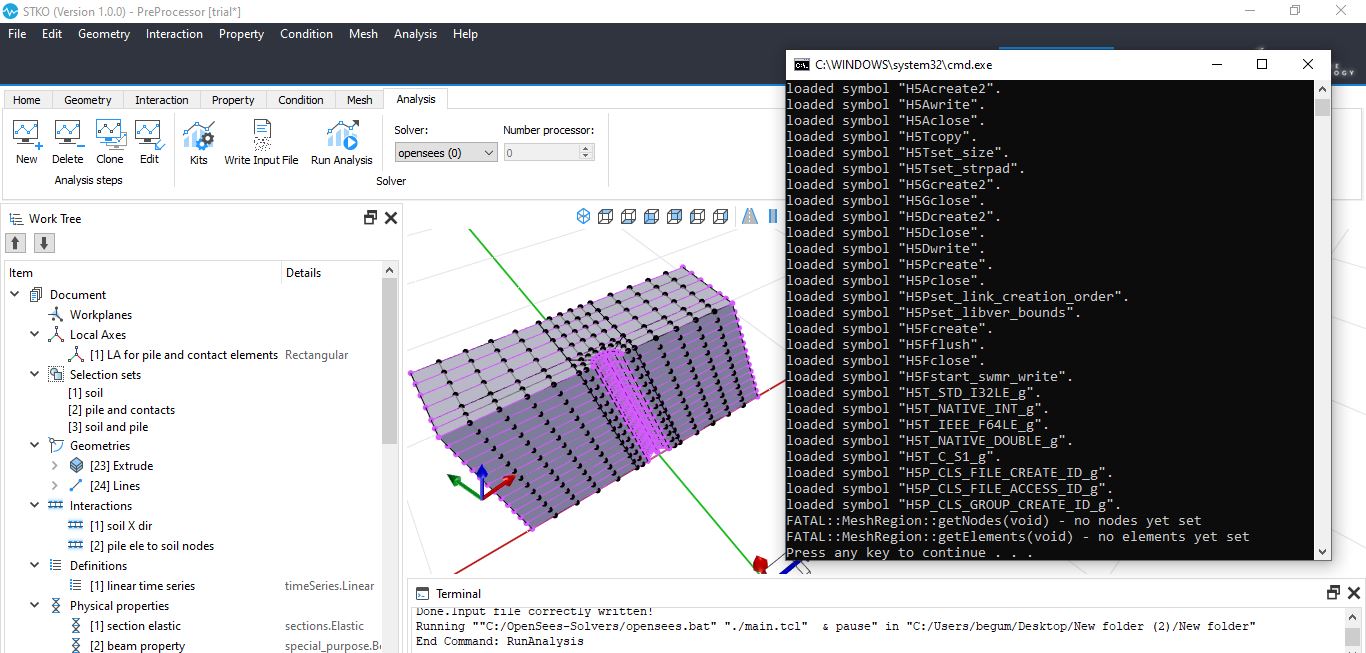Click the Clone analysis step icon

click(110, 133)
